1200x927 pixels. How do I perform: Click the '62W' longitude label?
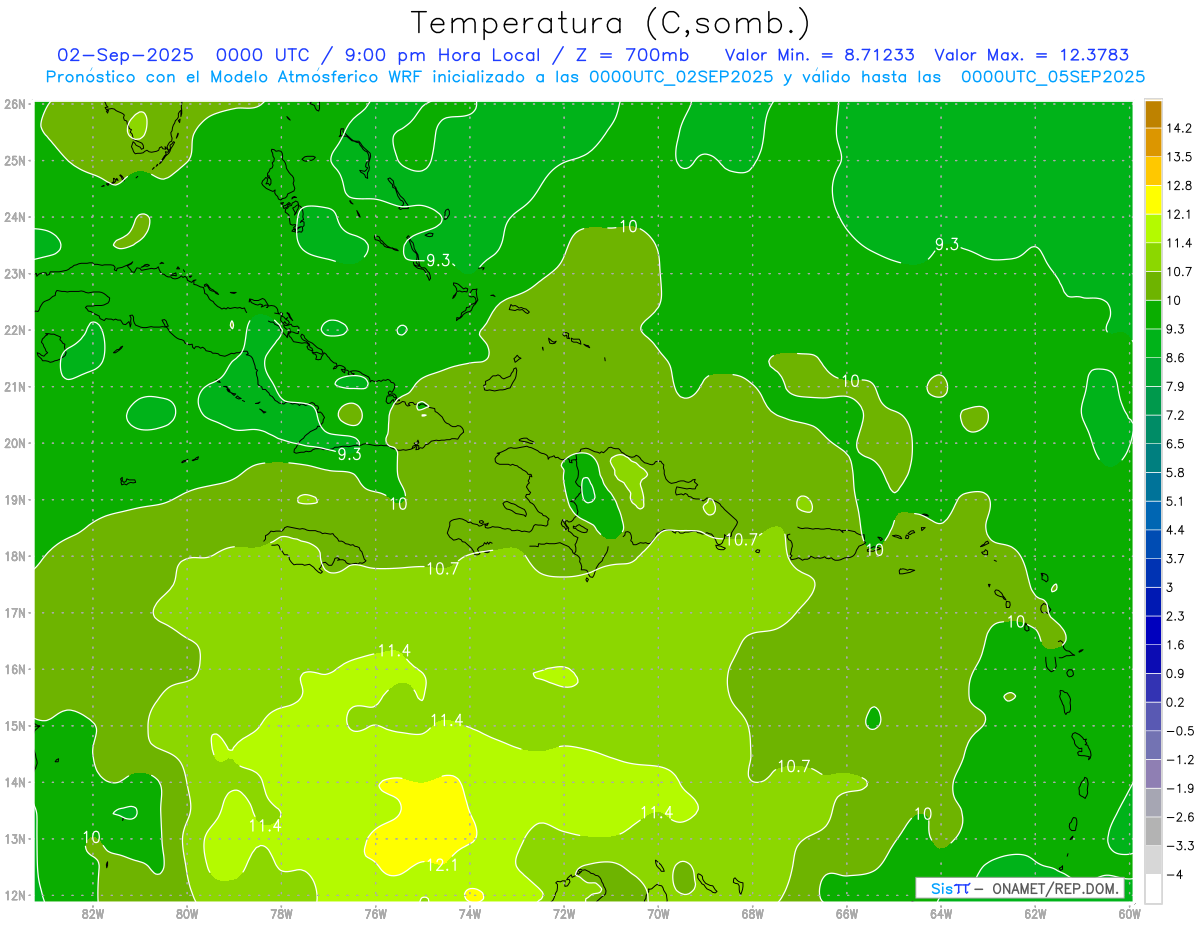[x=1035, y=912]
